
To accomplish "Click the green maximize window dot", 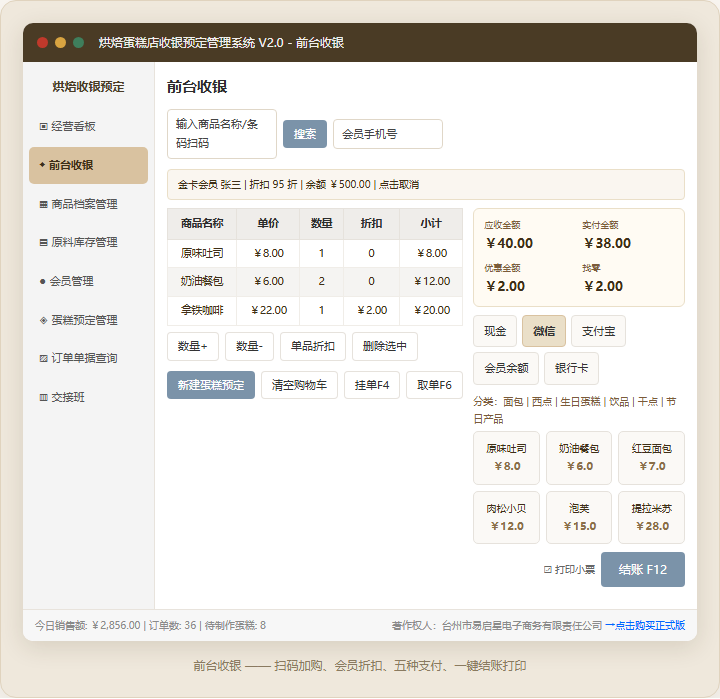I will tap(79, 43).
